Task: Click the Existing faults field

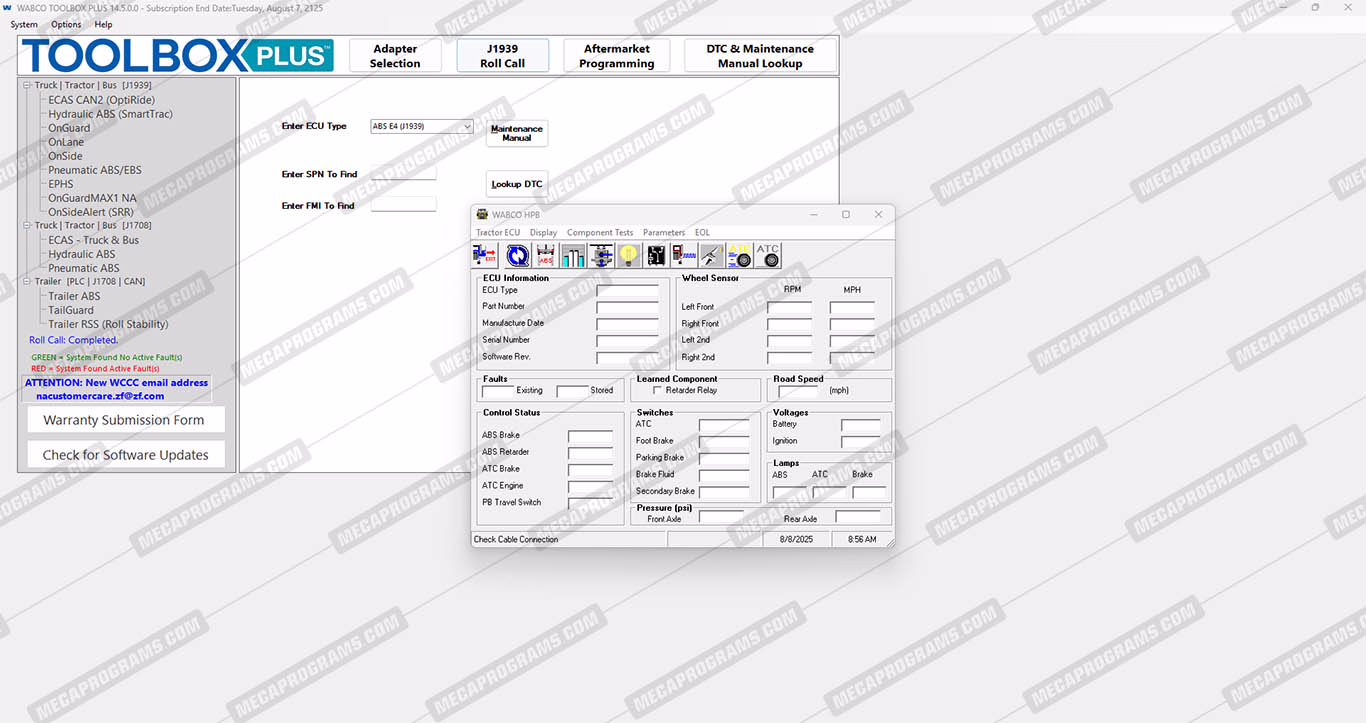Action: pyautogui.click(x=498, y=391)
